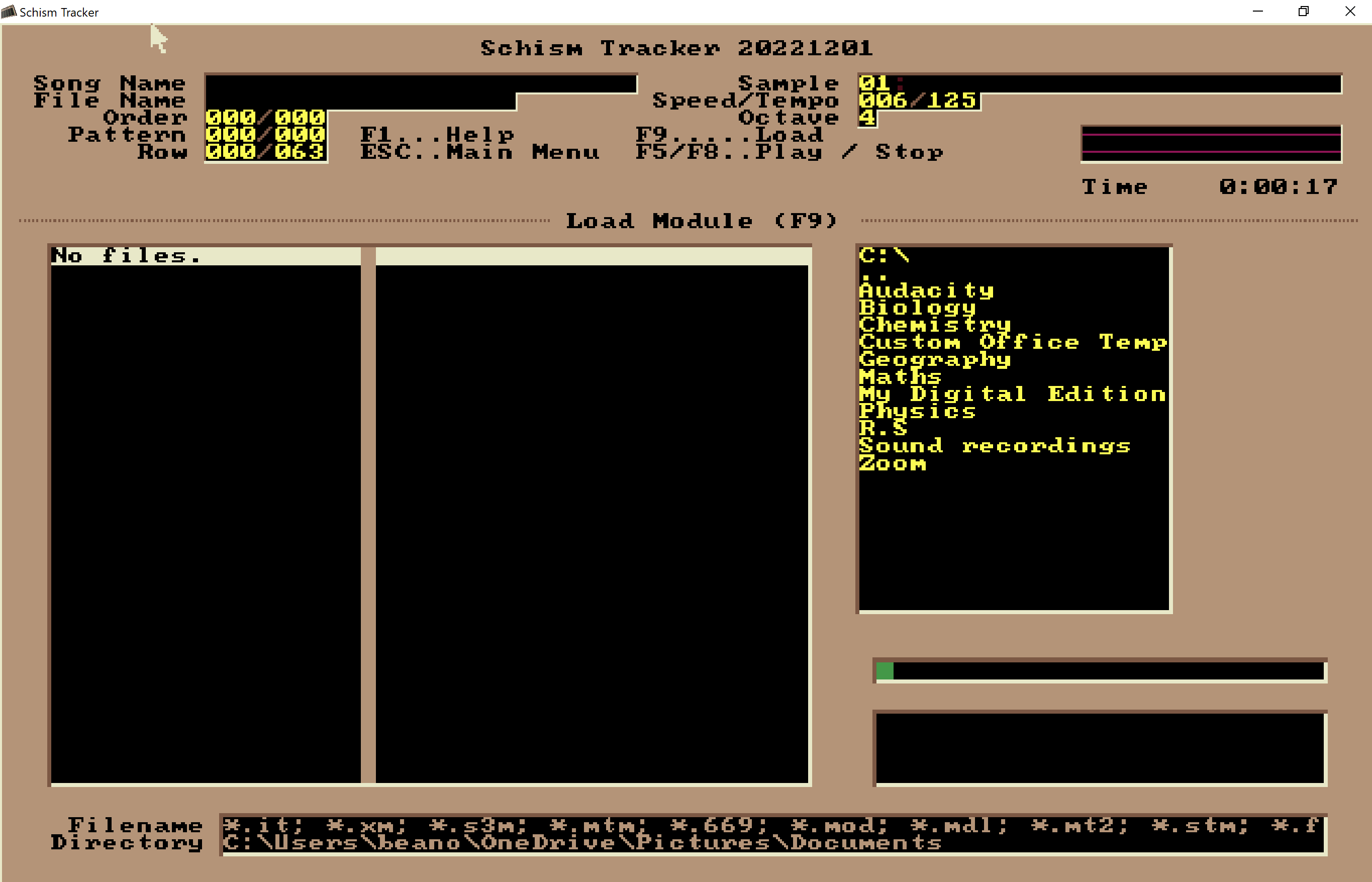Select the Maths directory
1372x882 pixels.
coord(900,377)
